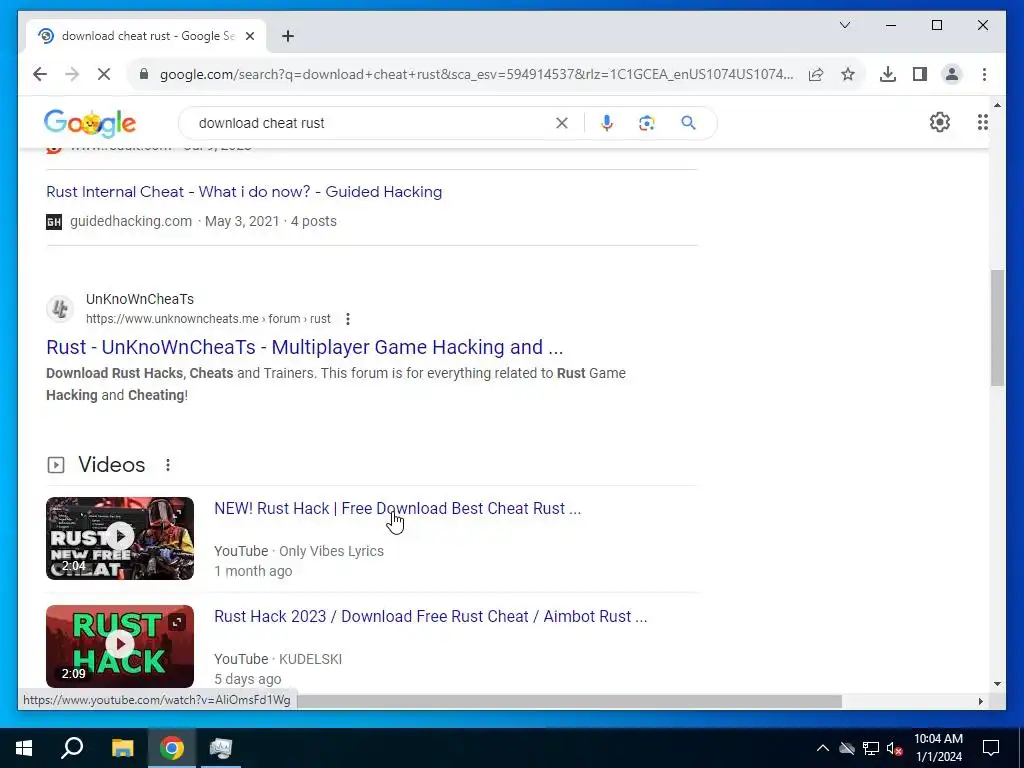Image resolution: width=1024 pixels, height=768 pixels.
Task: Open Chrome downloads icon
Action: click(x=888, y=74)
